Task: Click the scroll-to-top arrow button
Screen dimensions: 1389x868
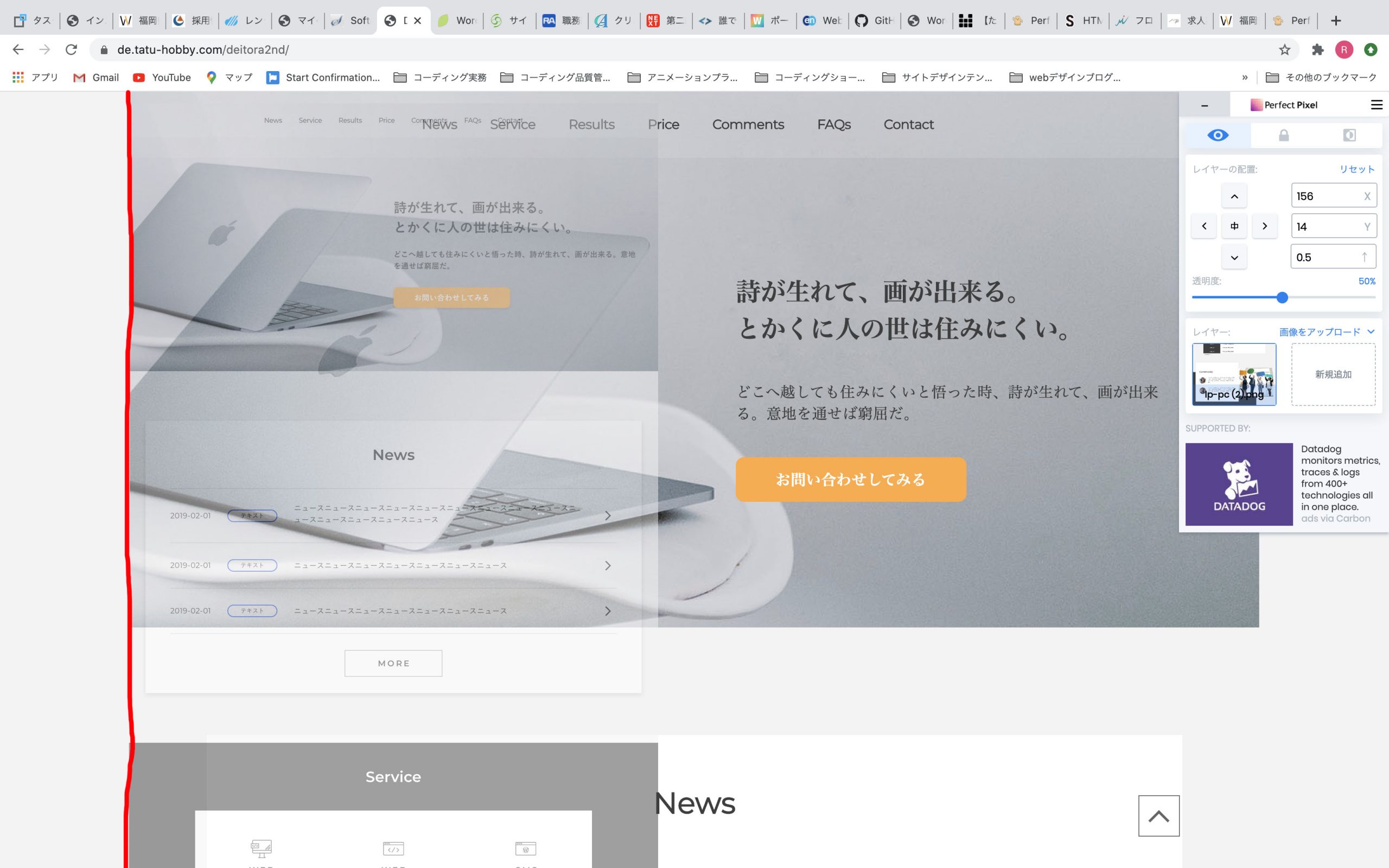Action: pos(1159,816)
